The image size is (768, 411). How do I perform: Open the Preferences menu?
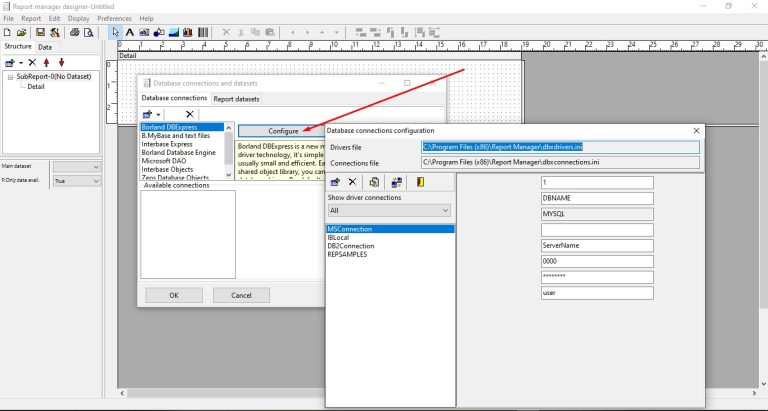[x=114, y=19]
